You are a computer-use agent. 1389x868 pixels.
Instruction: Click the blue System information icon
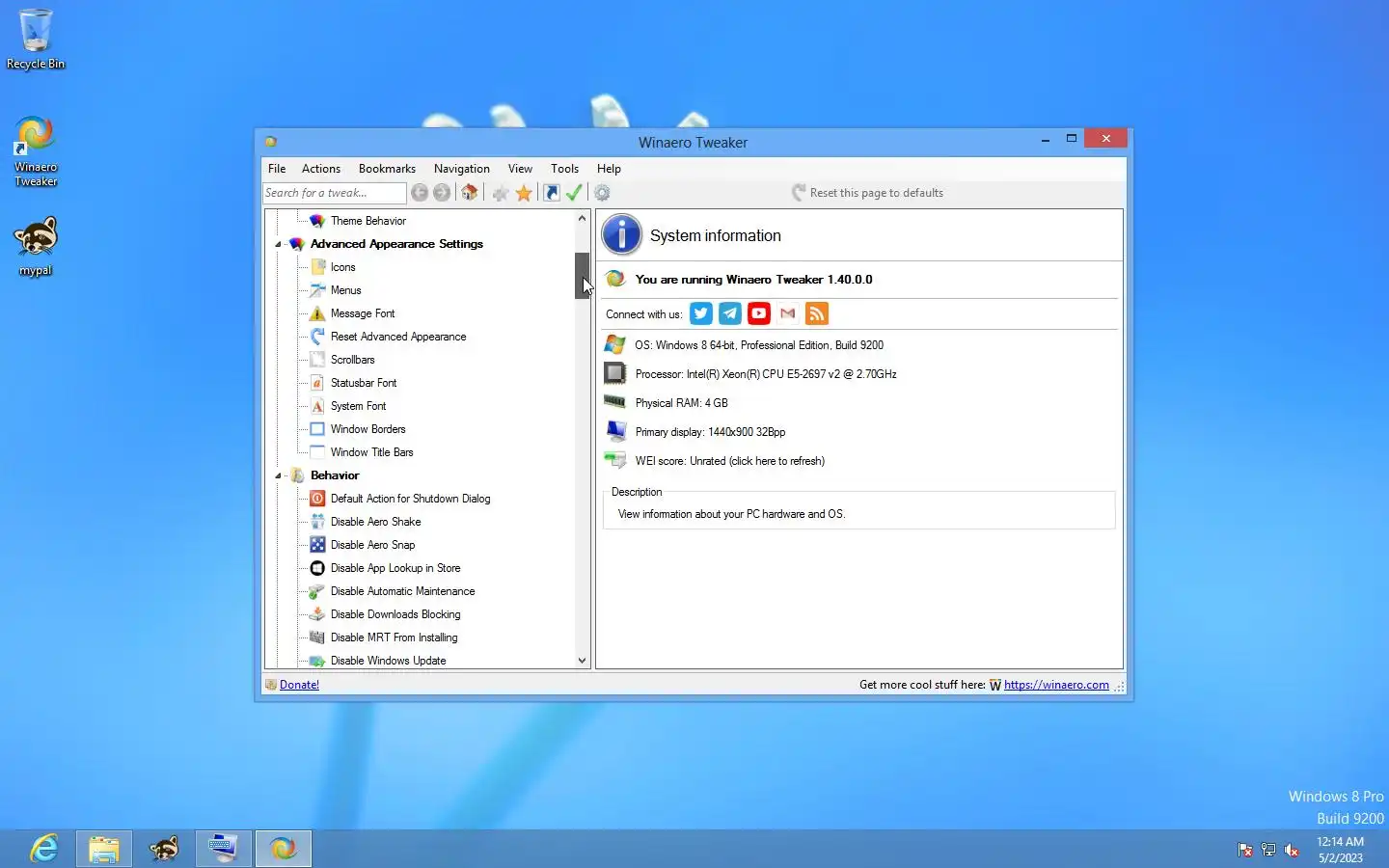(622, 235)
